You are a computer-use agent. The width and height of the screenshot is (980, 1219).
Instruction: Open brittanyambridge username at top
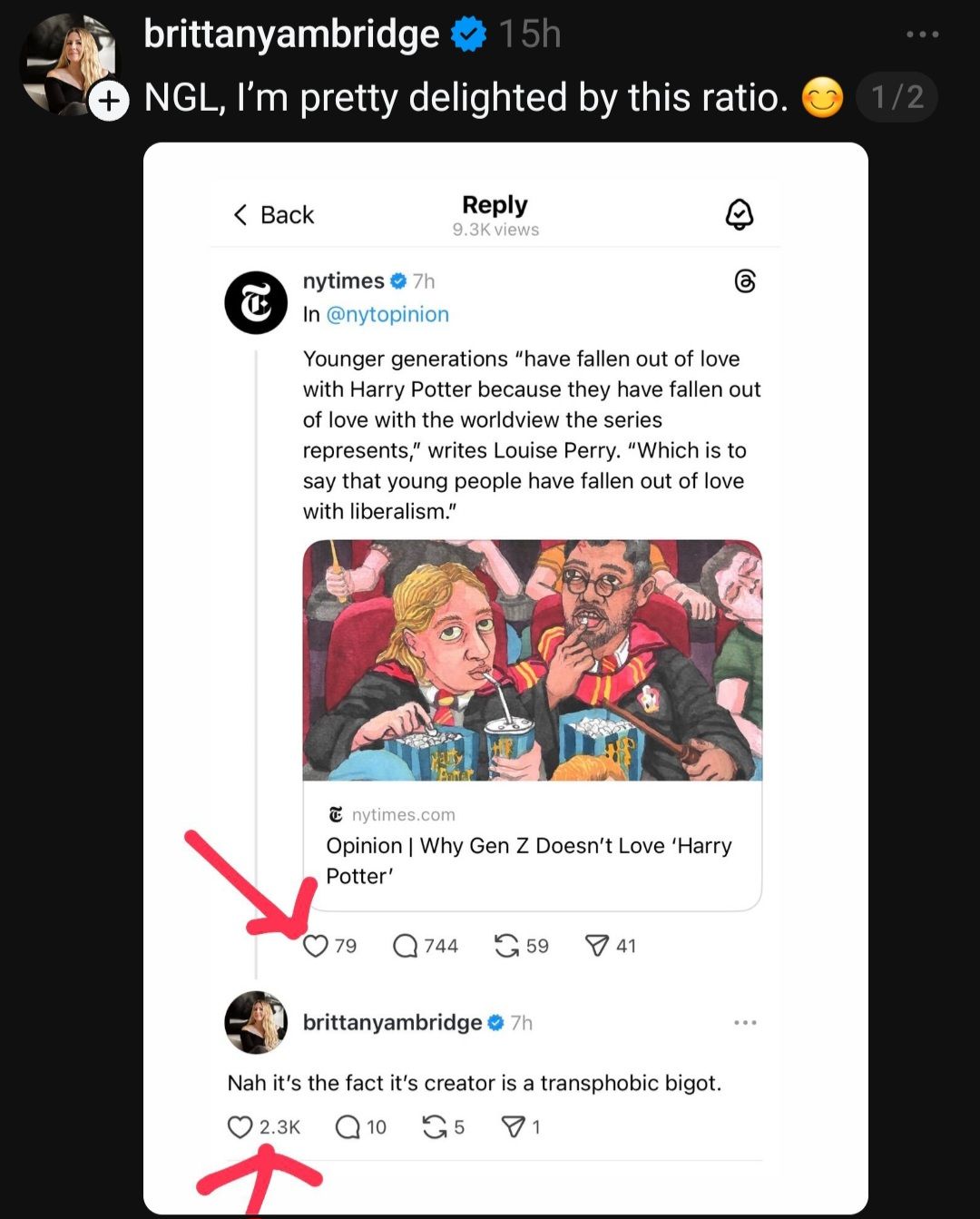(x=291, y=34)
